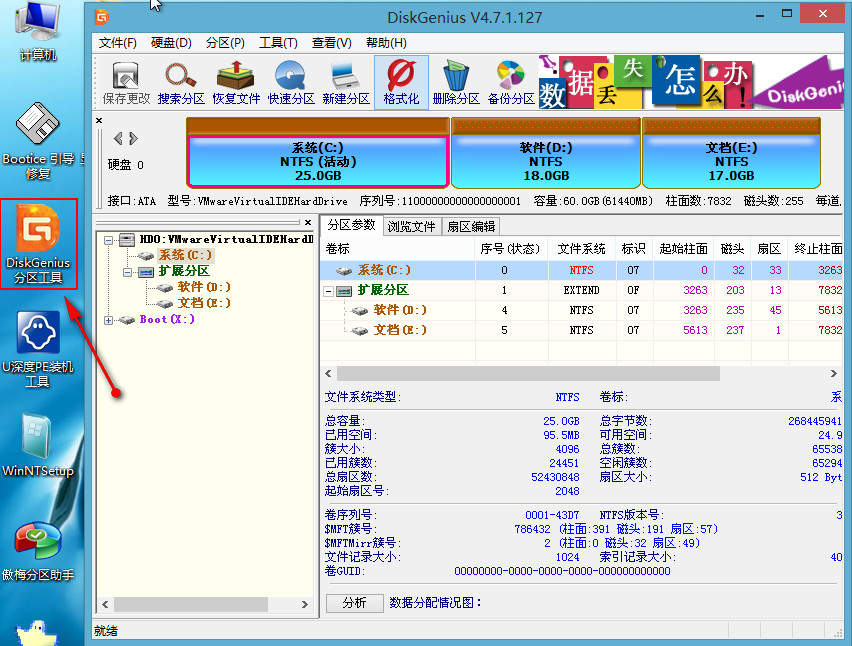852x646 pixels.
Task: Open the 工具(T) menu
Action: click(x=278, y=43)
